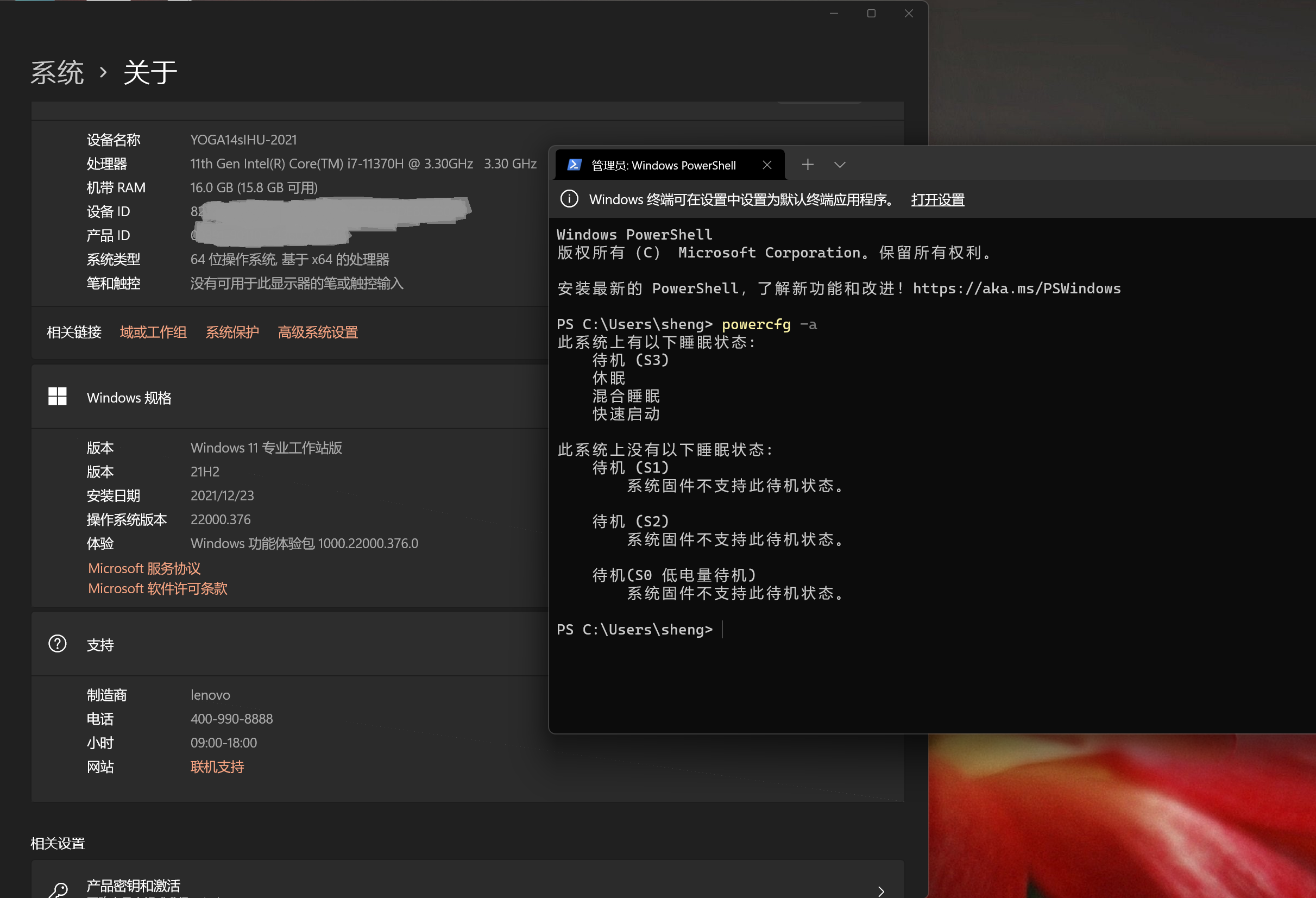Open Microsoft 服务协议 link
Screen dimensions: 1316x898
pyautogui.click(x=144, y=568)
